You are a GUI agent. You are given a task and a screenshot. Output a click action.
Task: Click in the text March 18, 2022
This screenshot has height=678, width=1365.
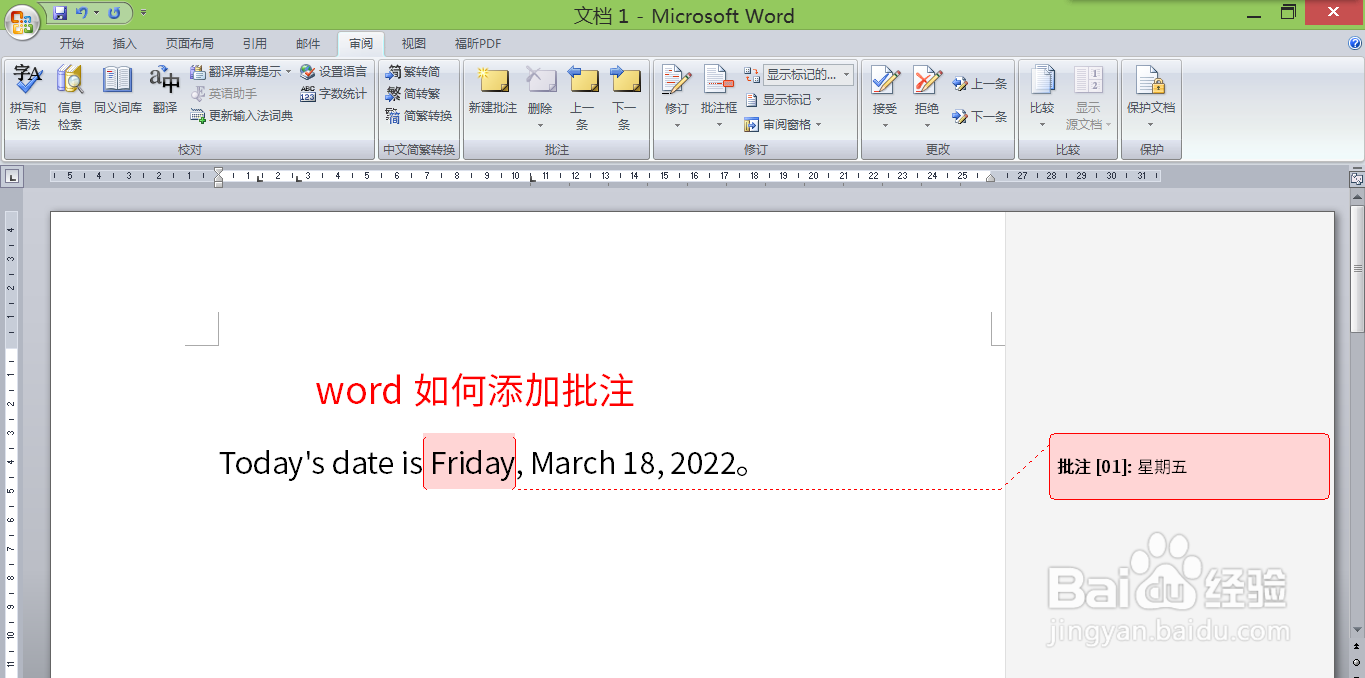point(632,463)
